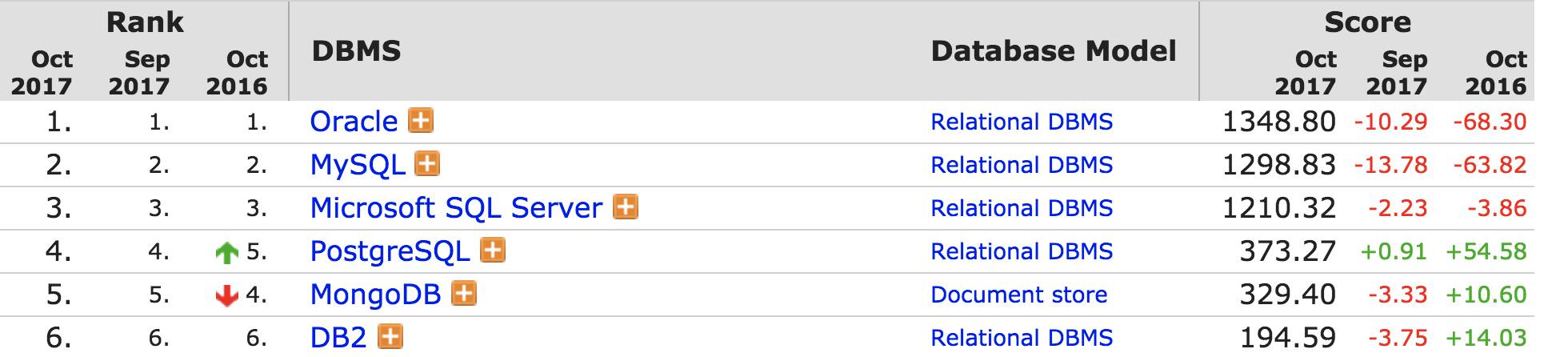Open the MongoDB link
The height and width of the screenshot is (357, 1568).
pos(375,295)
